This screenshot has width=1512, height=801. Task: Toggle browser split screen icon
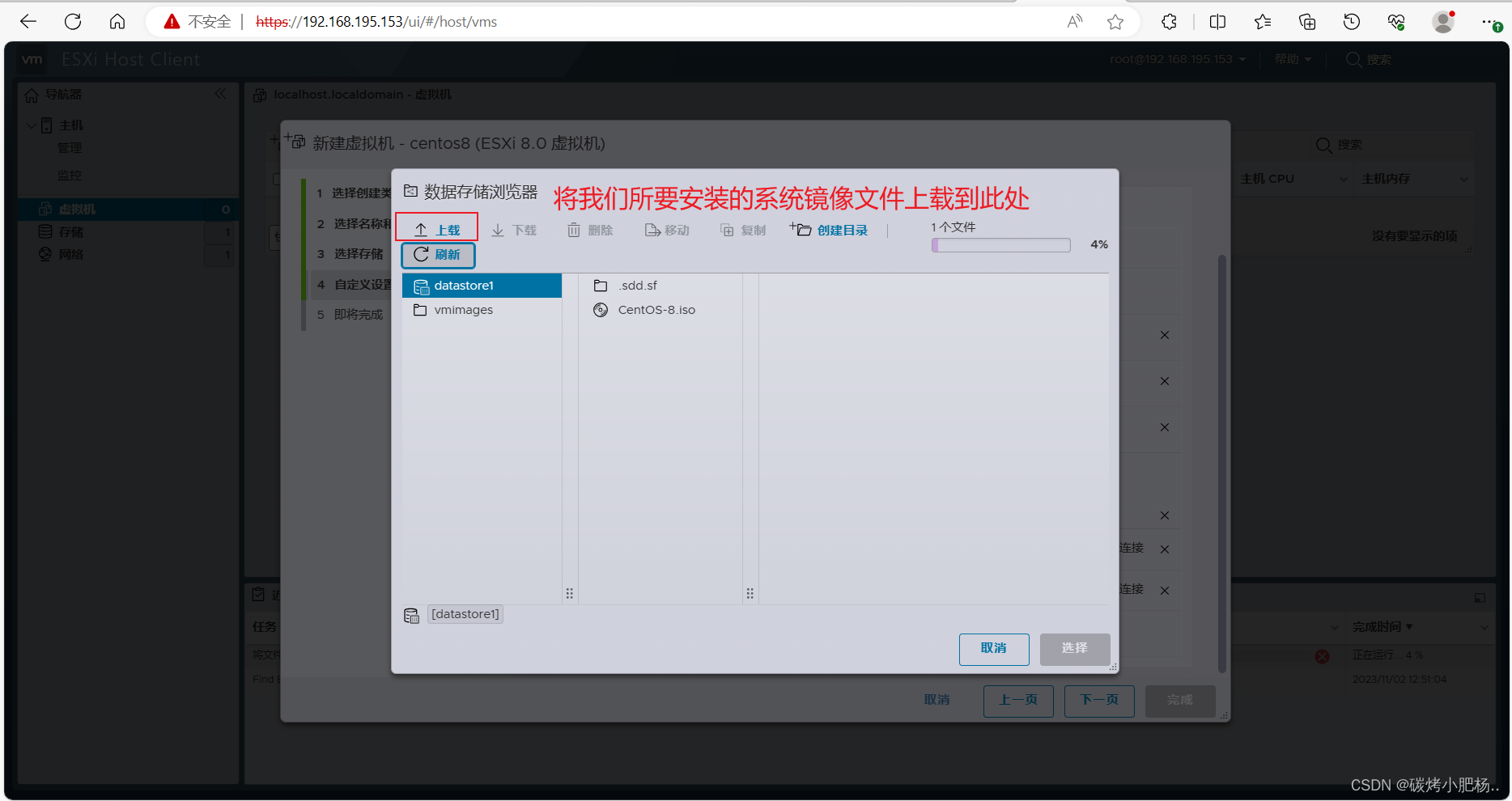tap(1217, 22)
